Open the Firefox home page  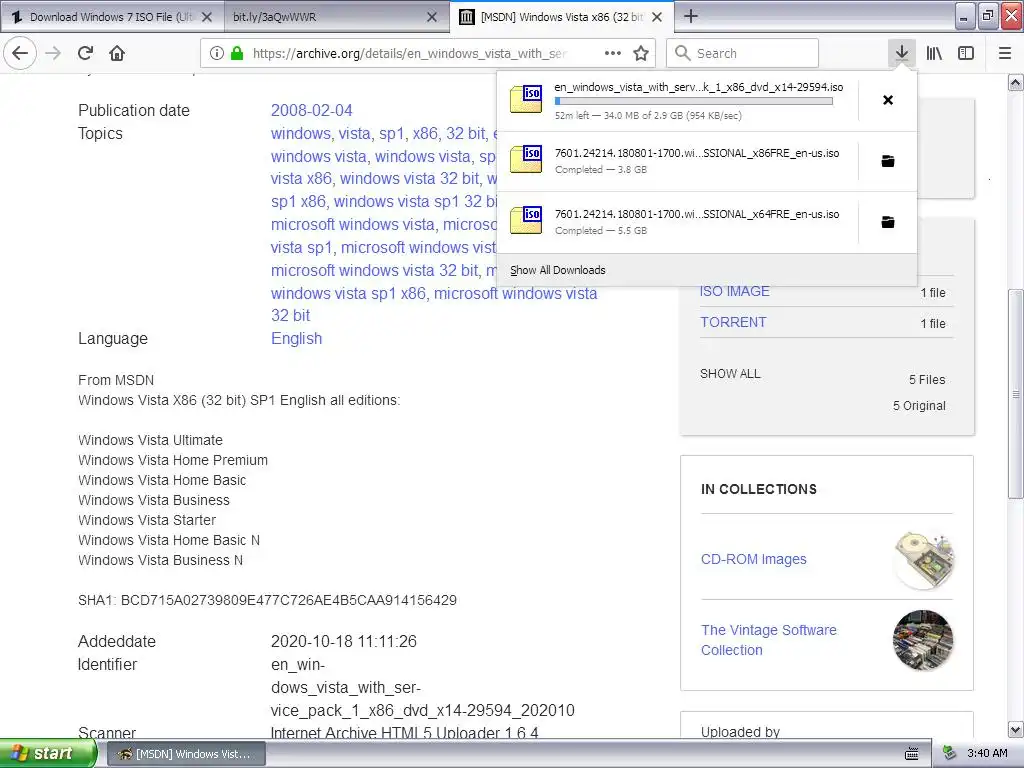point(117,53)
